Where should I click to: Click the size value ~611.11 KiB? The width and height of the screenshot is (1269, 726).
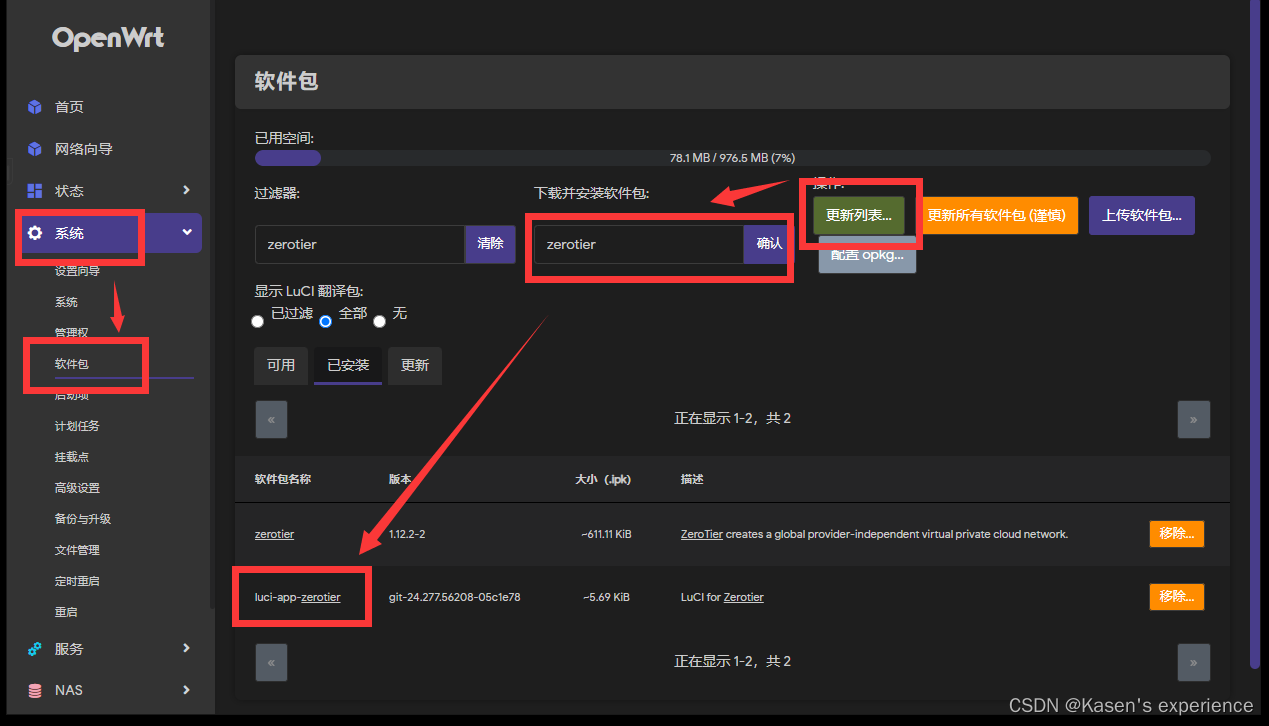tap(606, 534)
